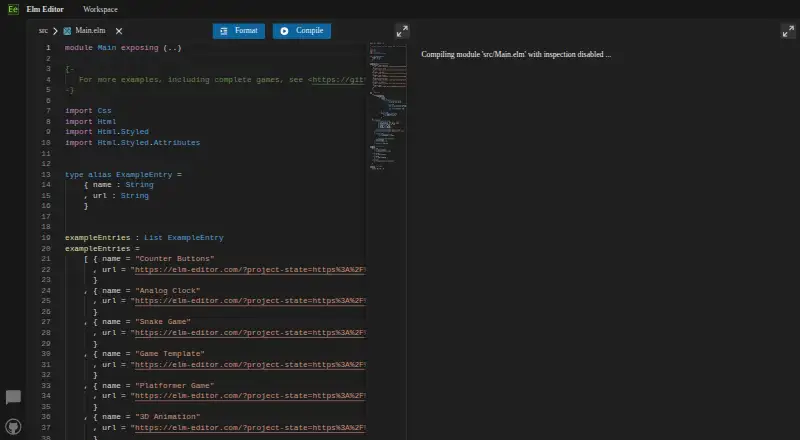The width and height of the screenshot is (800, 440).
Task: Click the 'import Css' line
Action: point(88,110)
